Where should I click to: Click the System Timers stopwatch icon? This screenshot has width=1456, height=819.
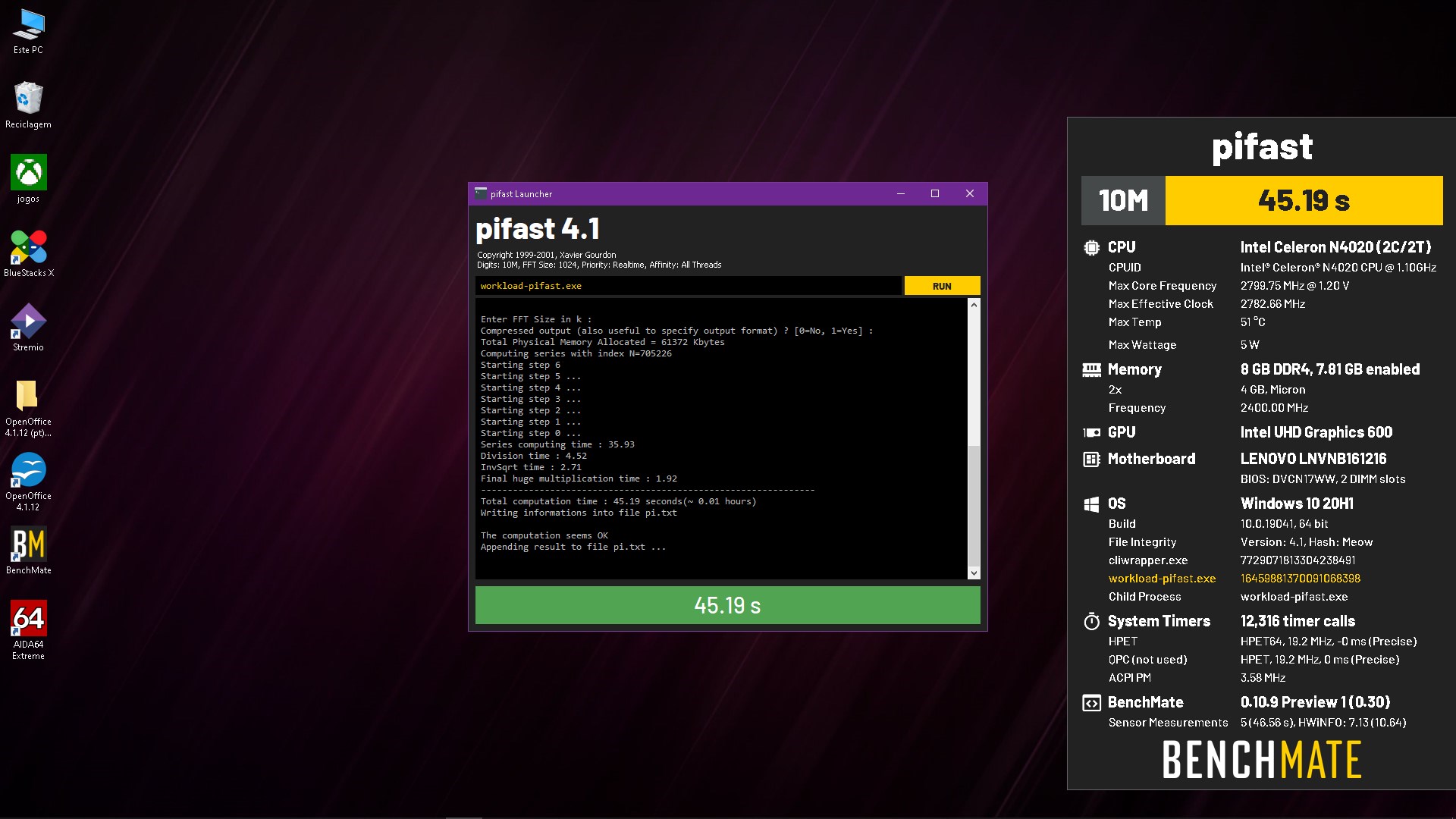[x=1091, y=621]
